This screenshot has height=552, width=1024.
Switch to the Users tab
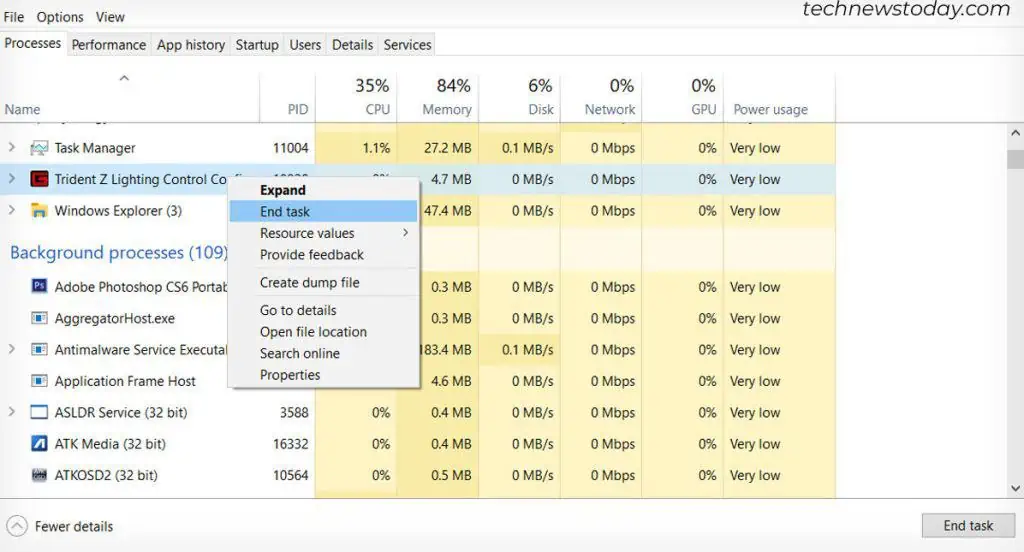305,44
